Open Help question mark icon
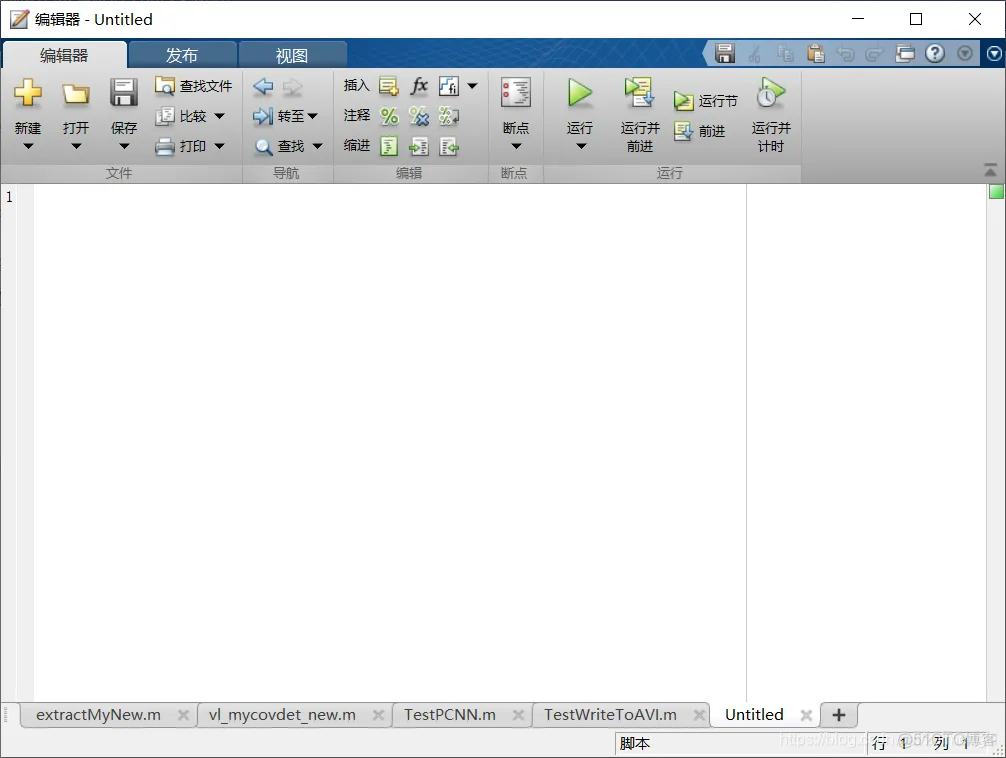This screenshot has width=1006, height=758. coord(935,53)
